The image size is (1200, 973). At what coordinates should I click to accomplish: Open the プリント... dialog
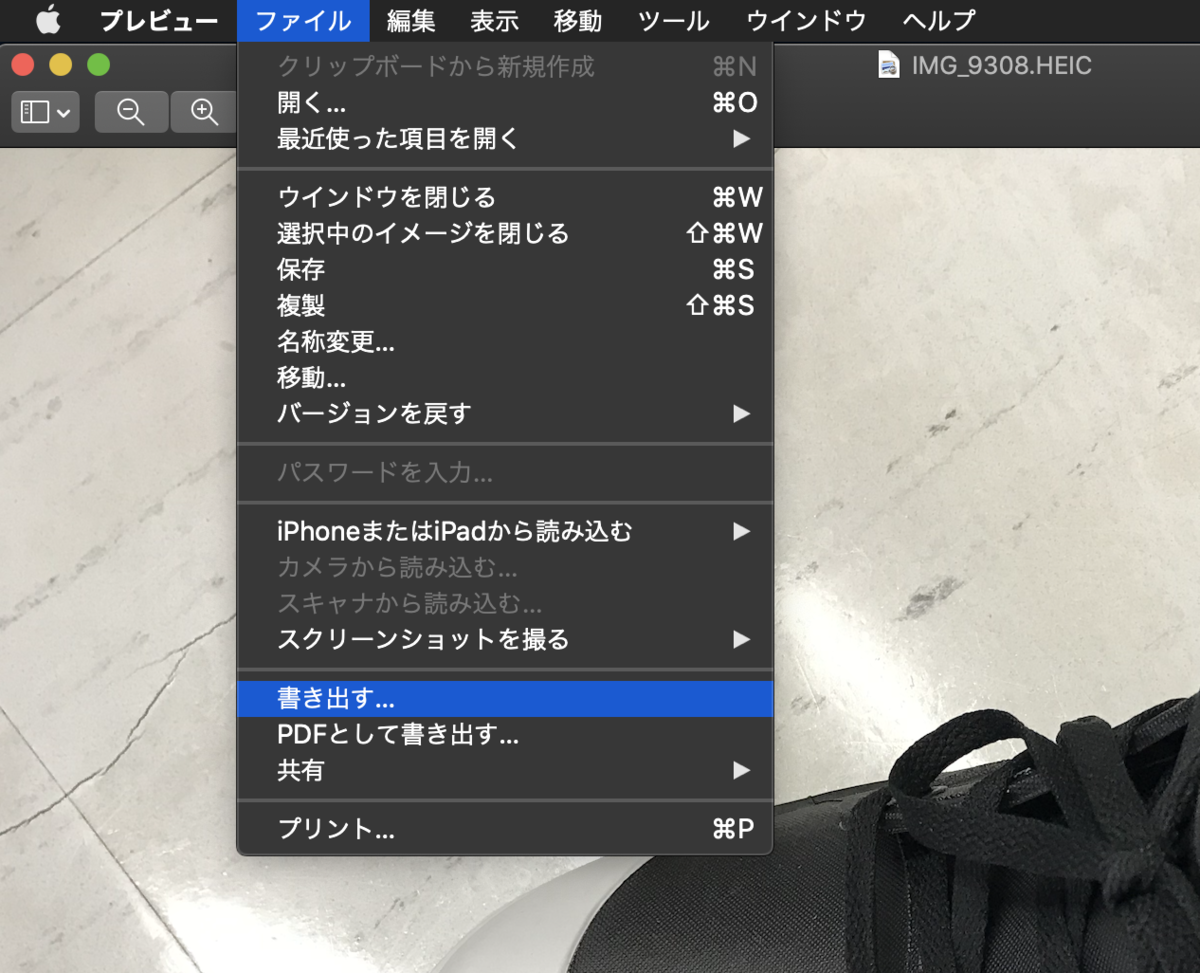(x=324, y=828)
